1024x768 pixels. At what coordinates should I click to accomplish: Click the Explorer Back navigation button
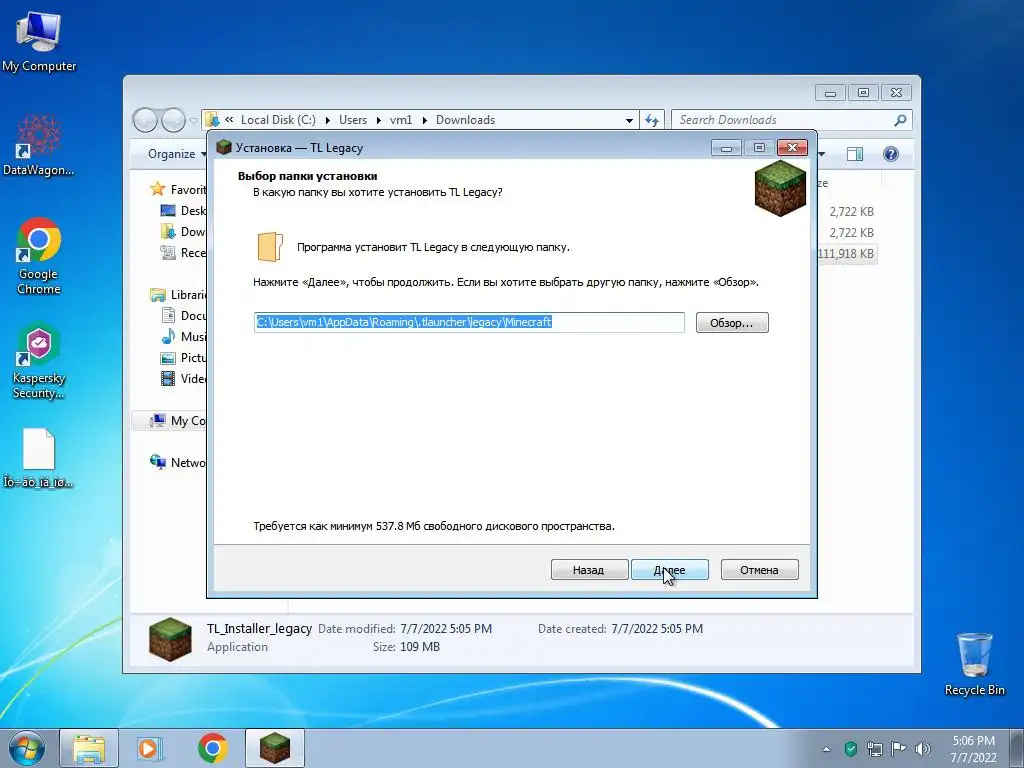145,120
